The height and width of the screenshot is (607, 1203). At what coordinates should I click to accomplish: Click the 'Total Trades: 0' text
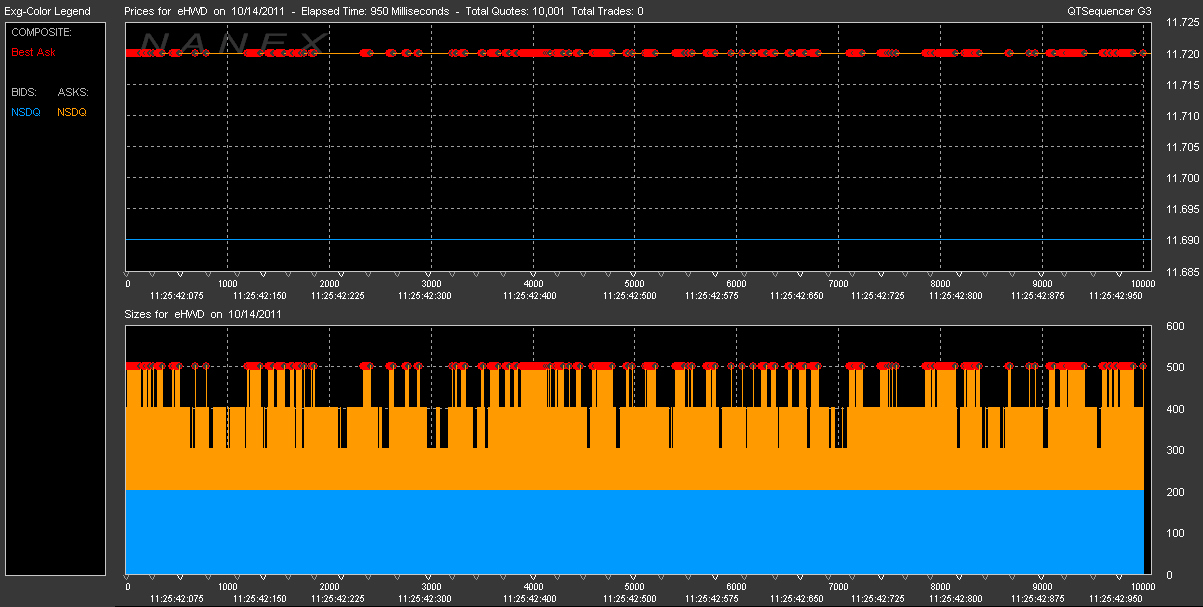pos(607,12)
